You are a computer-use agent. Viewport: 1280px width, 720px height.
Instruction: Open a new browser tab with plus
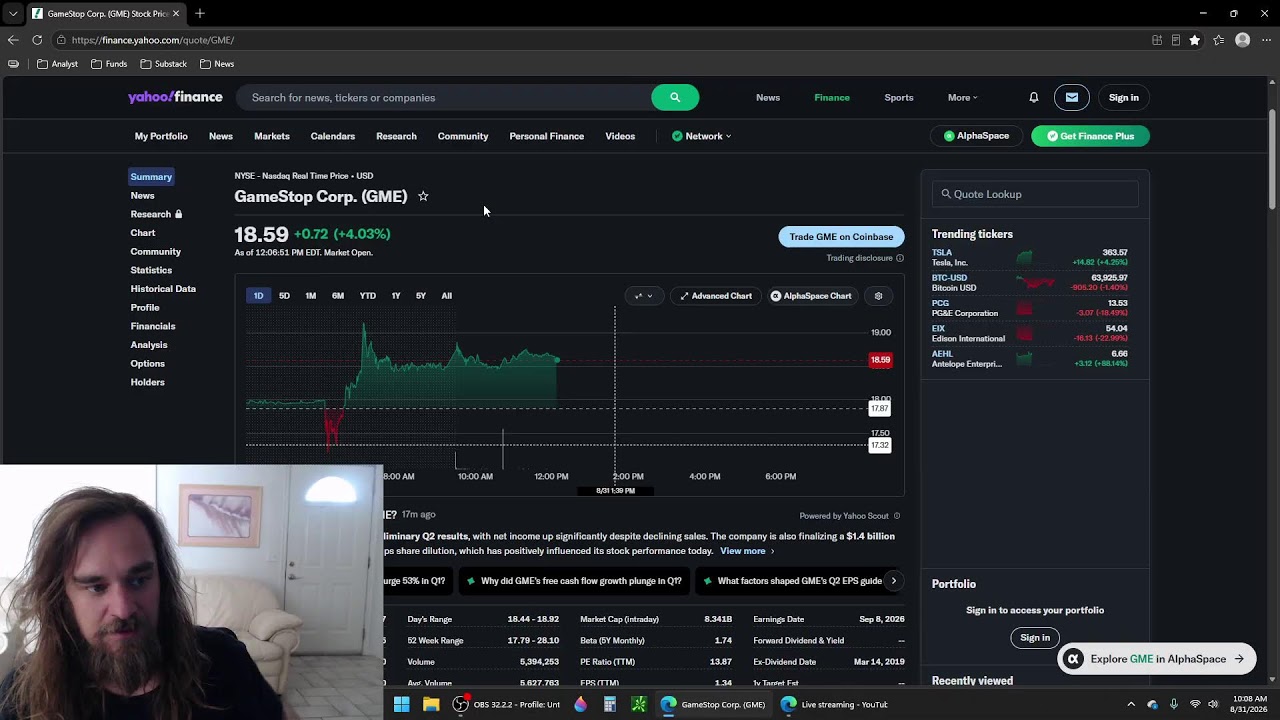pyautogui.click(x=200, y=13)
